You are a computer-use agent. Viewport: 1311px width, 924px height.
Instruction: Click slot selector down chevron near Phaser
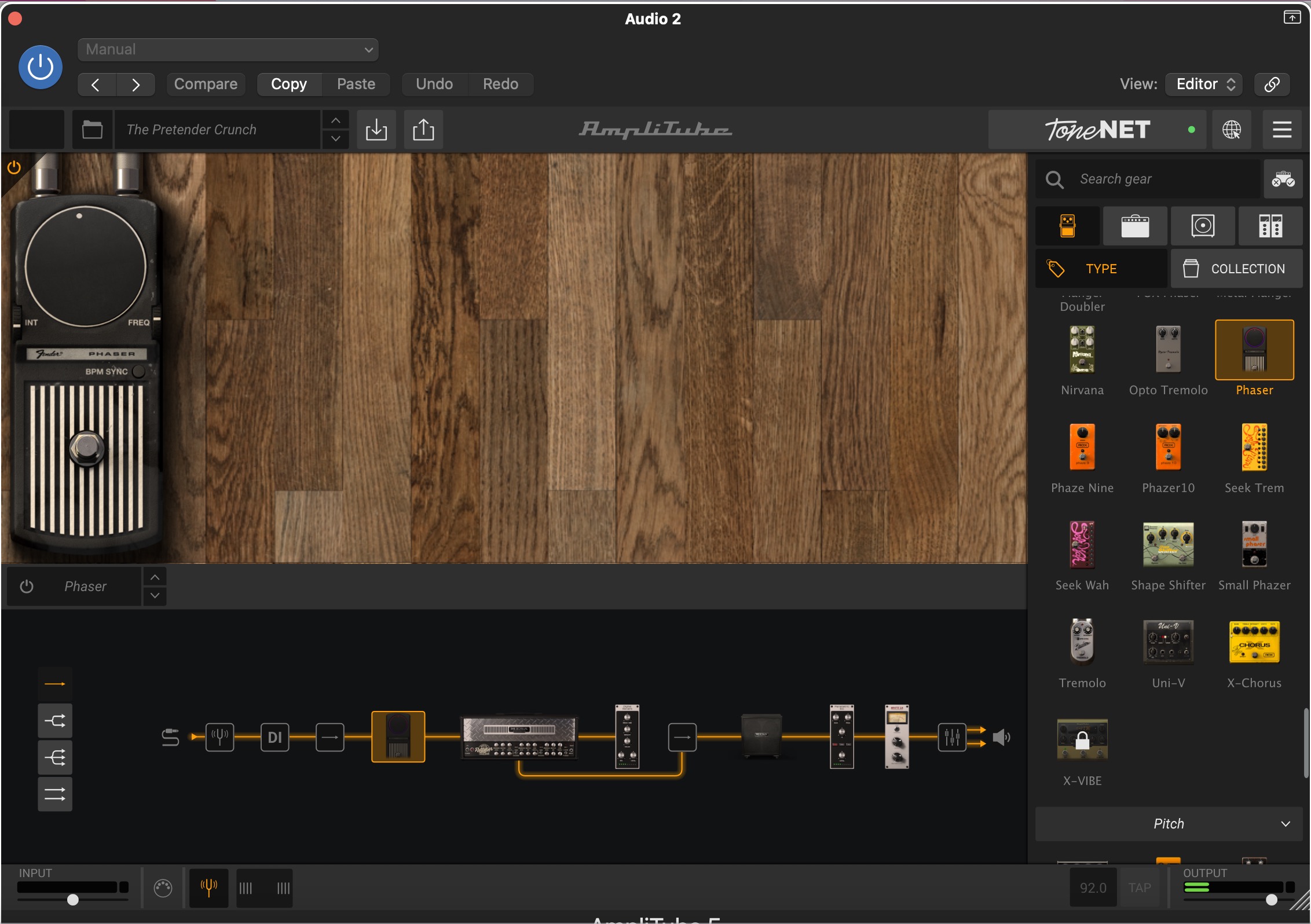155,596
